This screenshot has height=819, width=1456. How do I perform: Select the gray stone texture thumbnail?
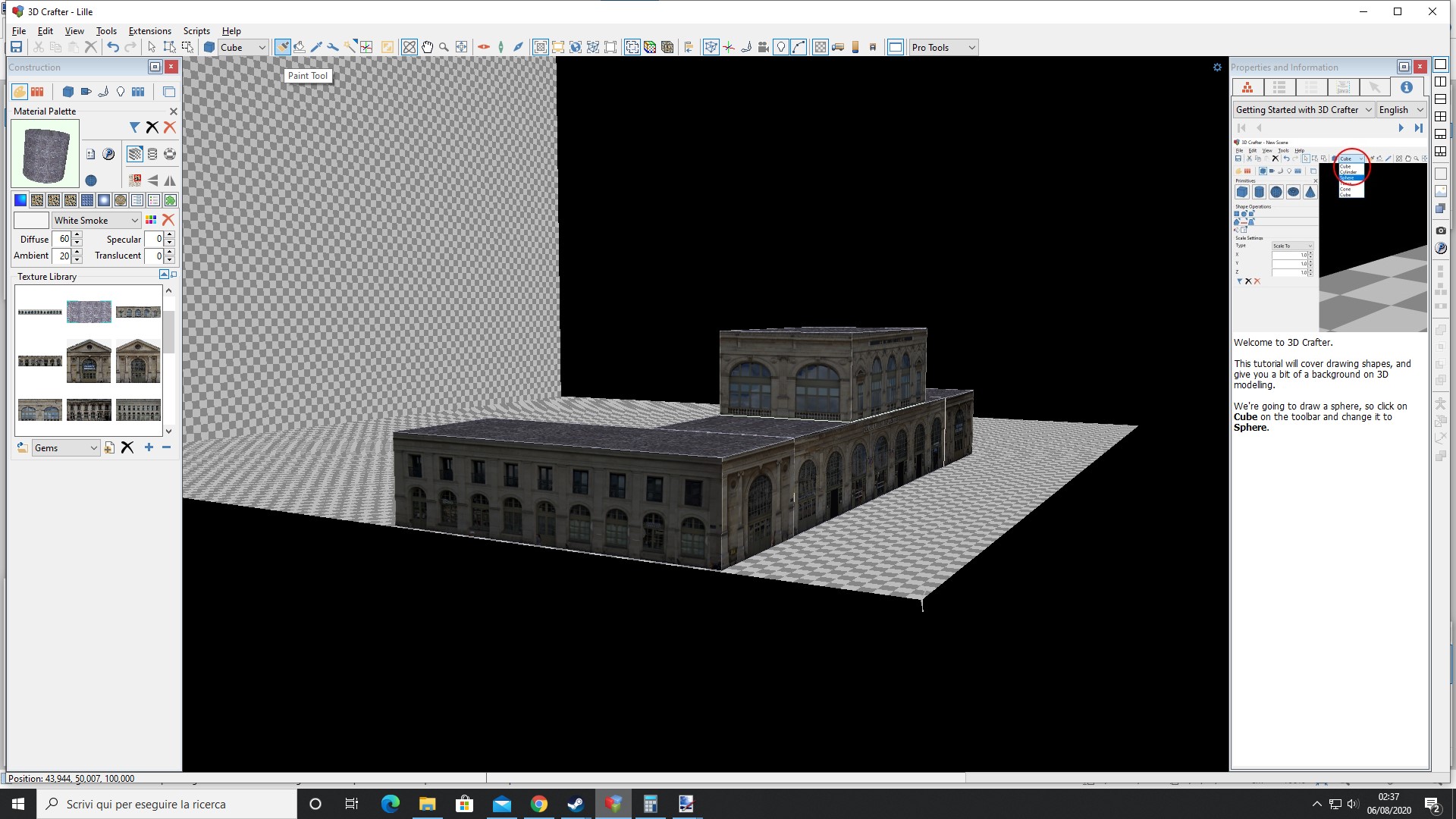(x=89, y=312)
